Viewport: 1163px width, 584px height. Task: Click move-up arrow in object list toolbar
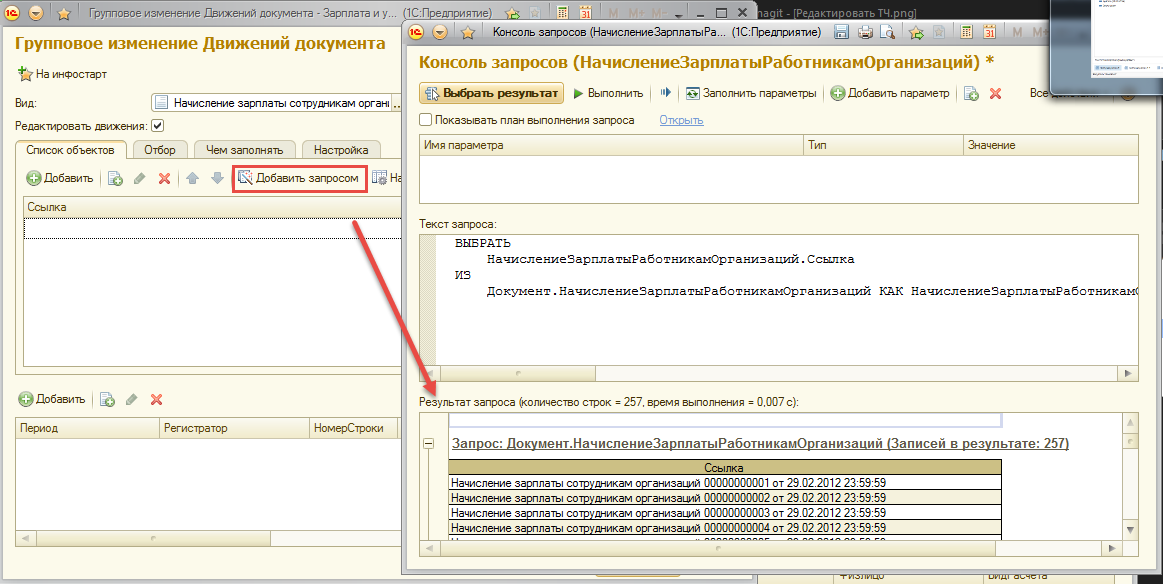[192, 178]
